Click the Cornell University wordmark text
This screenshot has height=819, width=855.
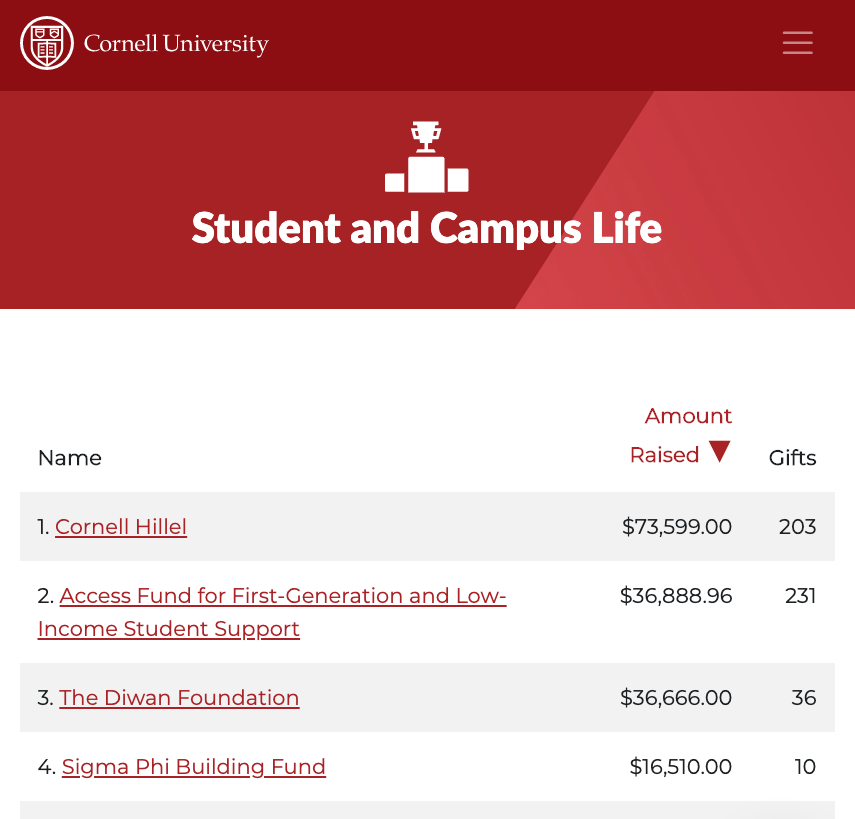(x=176, y=44)
